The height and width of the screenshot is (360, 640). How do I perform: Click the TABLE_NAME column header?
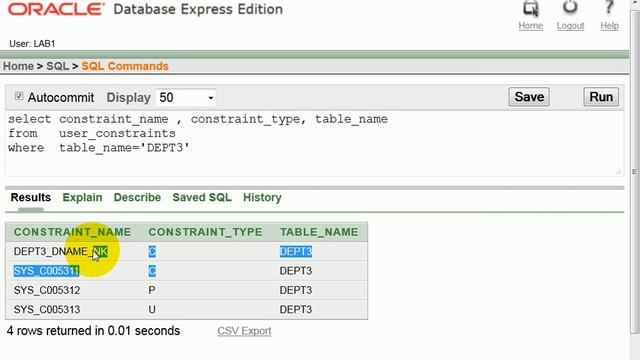tap(319, 232)
